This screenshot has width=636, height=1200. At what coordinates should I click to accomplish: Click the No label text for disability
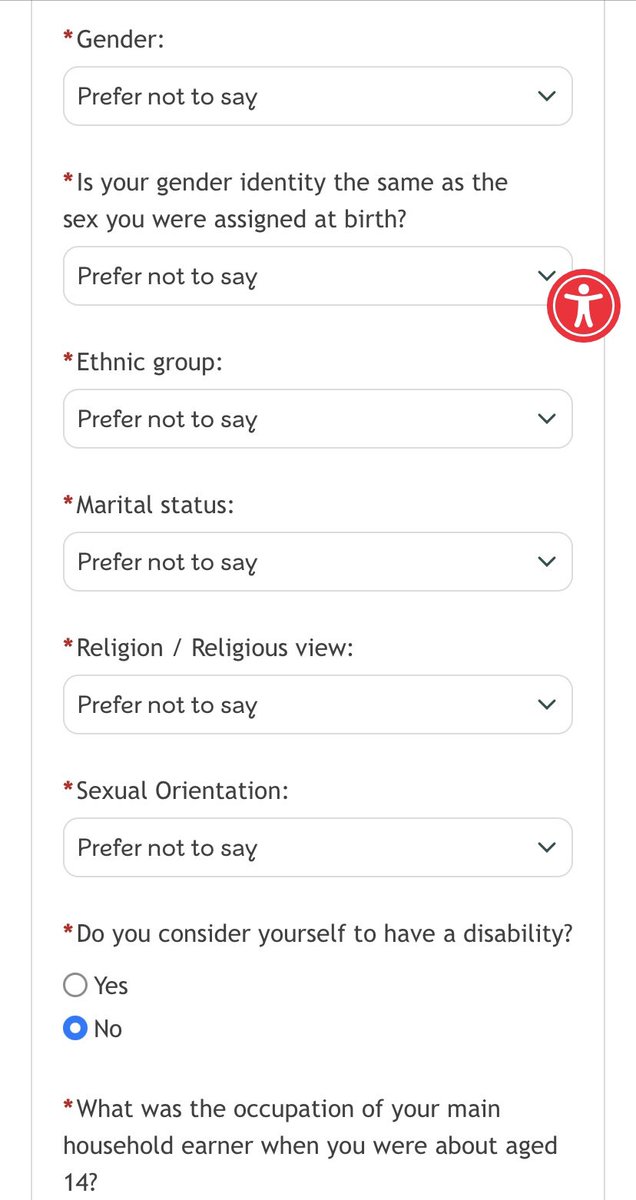[x=108, y=1029]
